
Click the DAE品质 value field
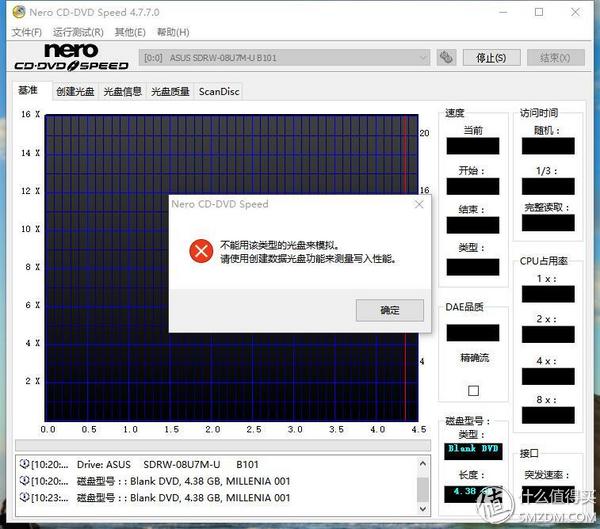[x=473, y=333]
